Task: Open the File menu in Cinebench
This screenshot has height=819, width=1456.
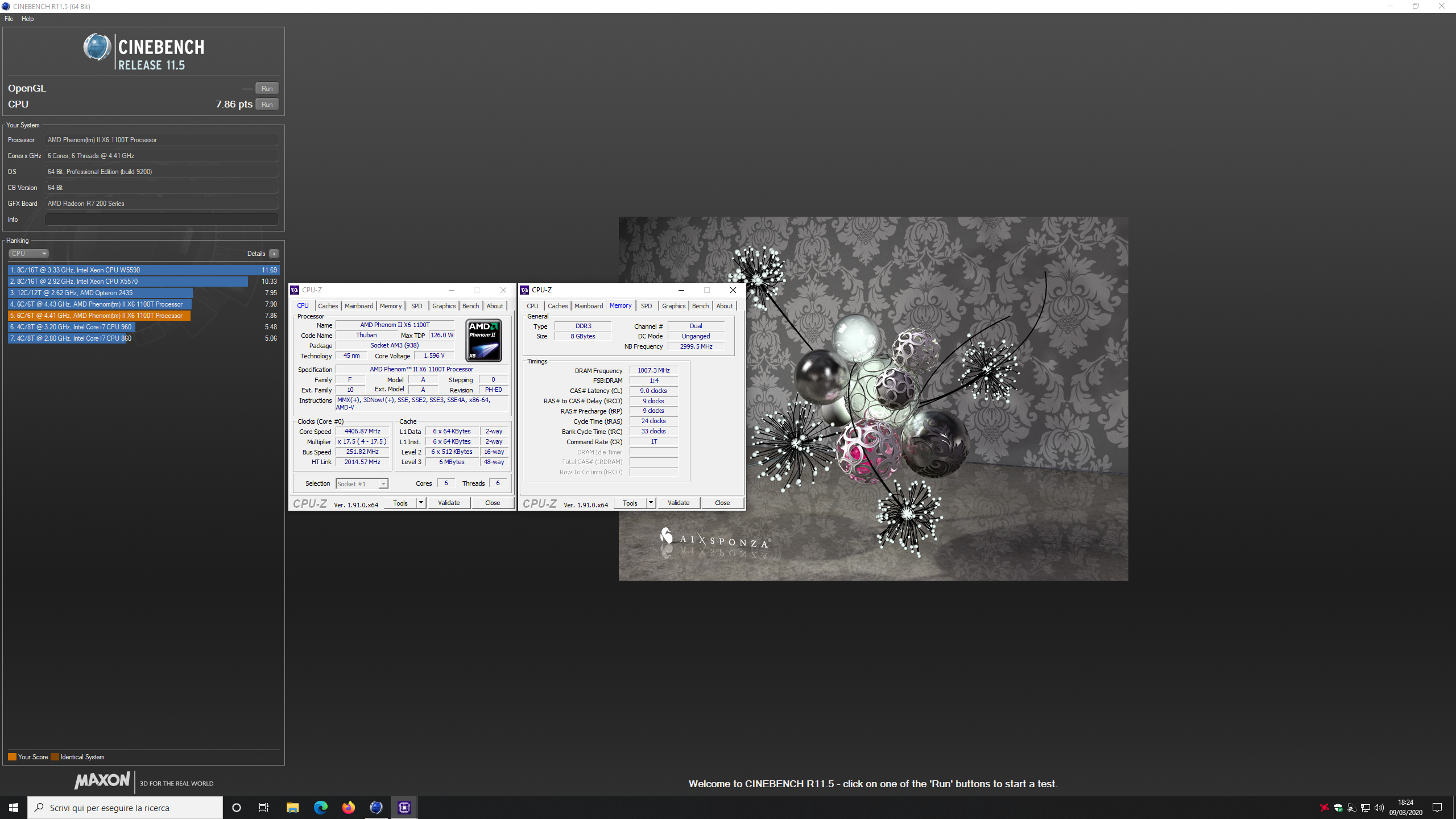Action: tap(9, 19)
